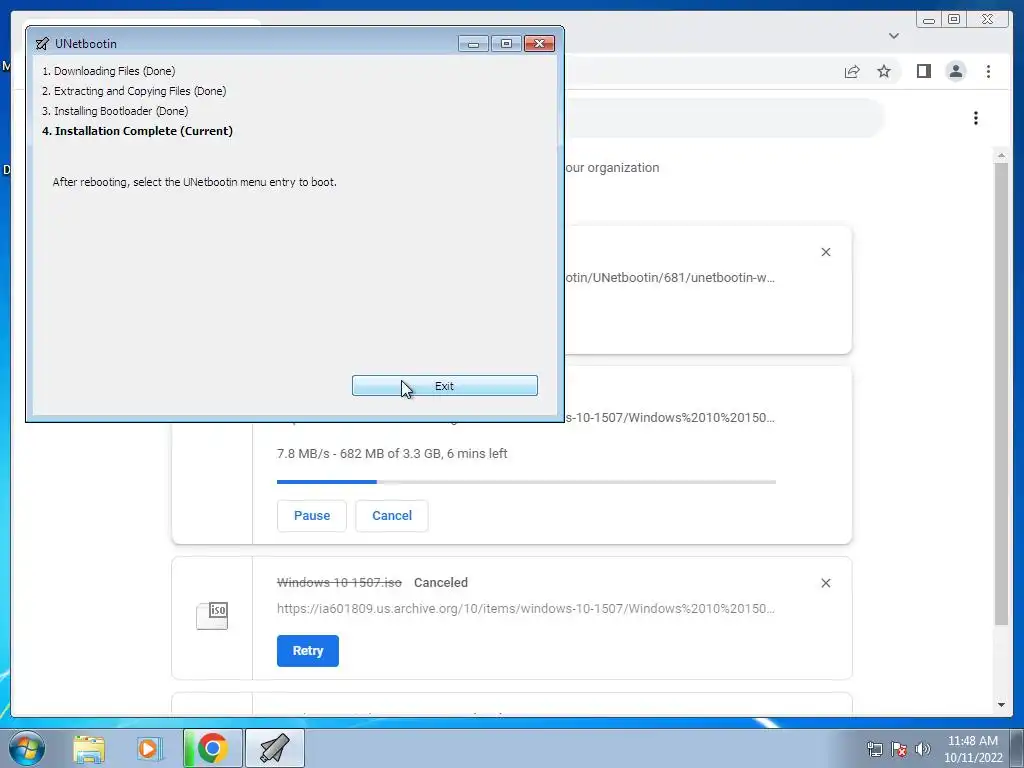Viewport: 1024px width, 768px height.
Task: Click the 'Installing Bootloader (Done)' step
Action: point(115,111)
